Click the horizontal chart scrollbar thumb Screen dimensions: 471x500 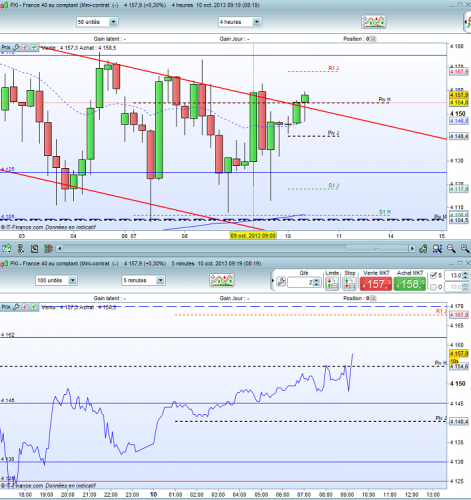377,248
